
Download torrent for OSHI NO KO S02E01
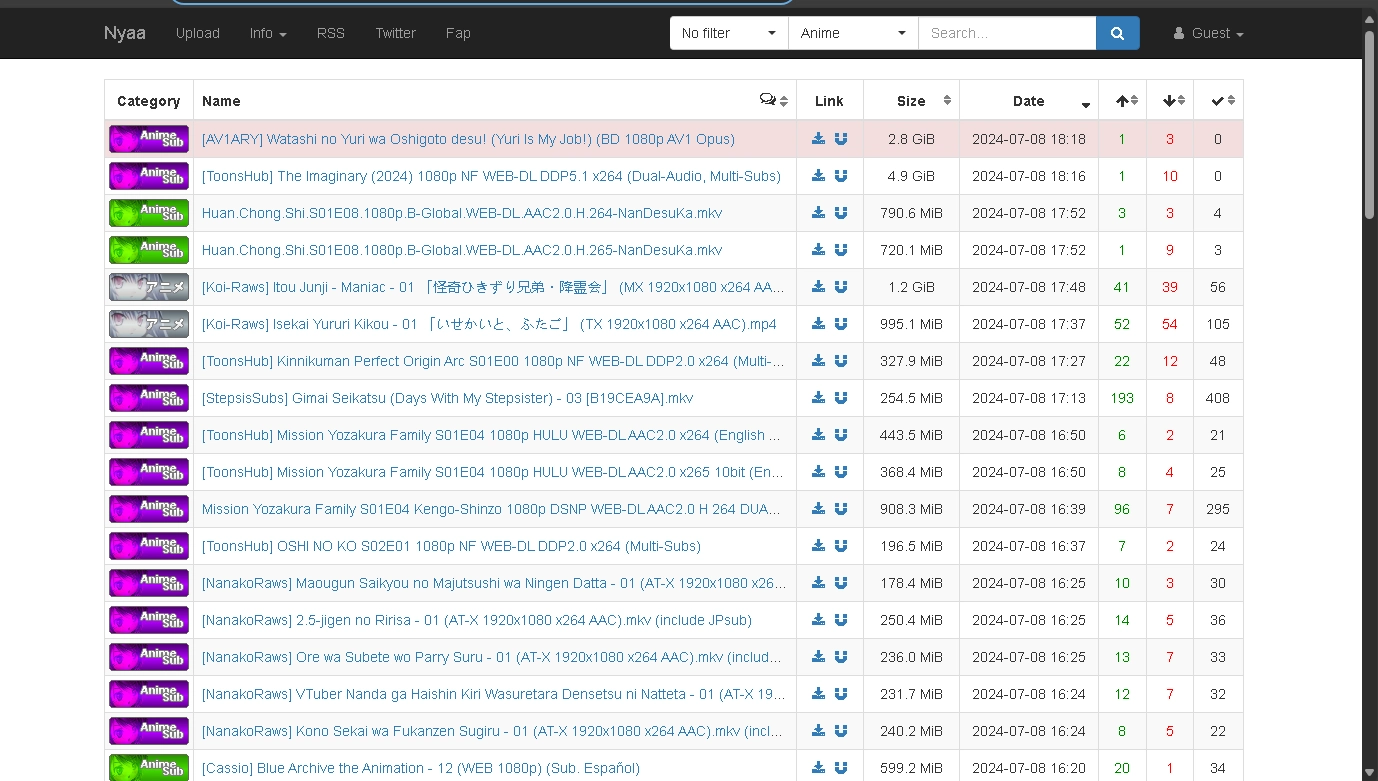click(x=818, y=546)
